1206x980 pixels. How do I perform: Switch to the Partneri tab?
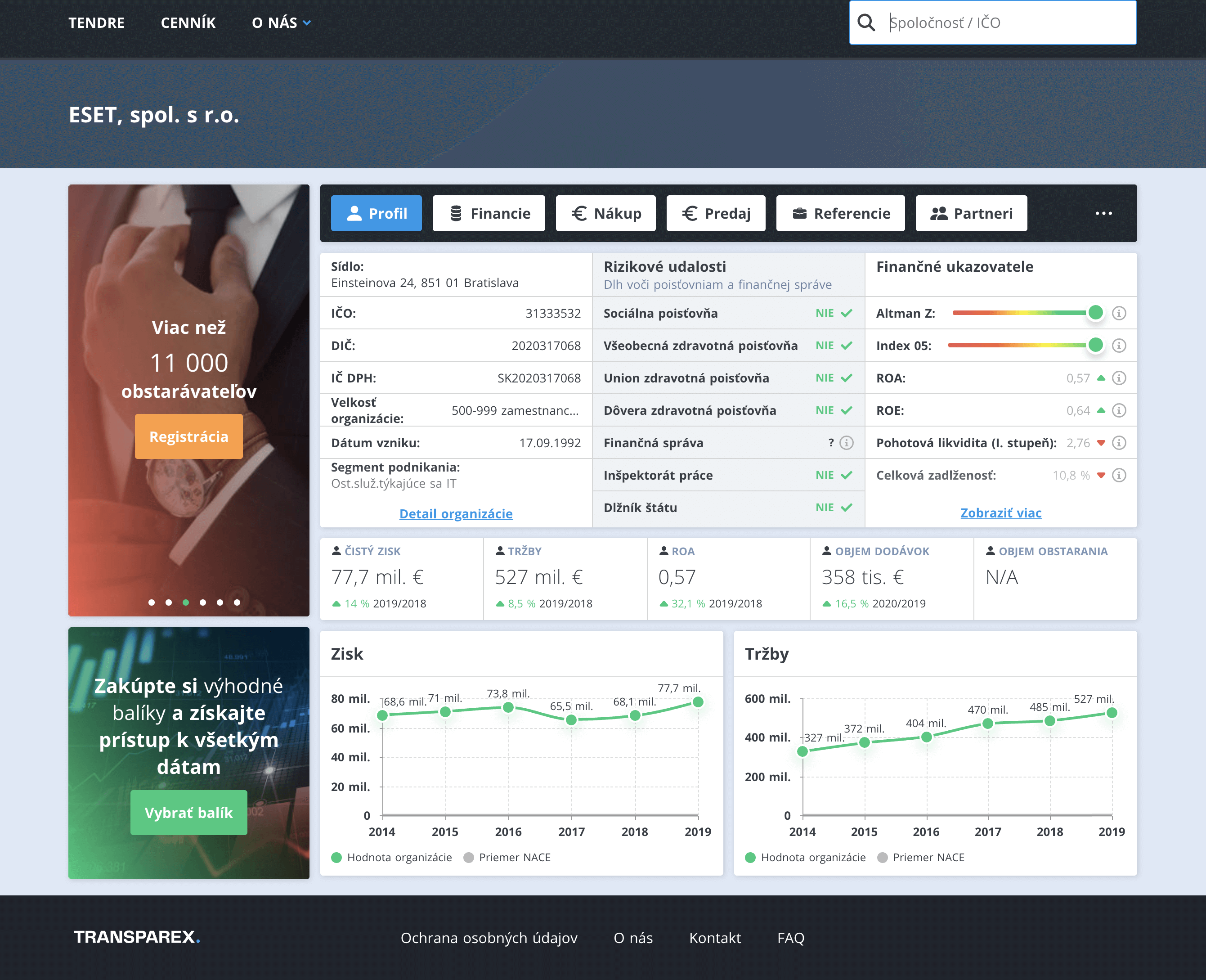coord(971,213)
